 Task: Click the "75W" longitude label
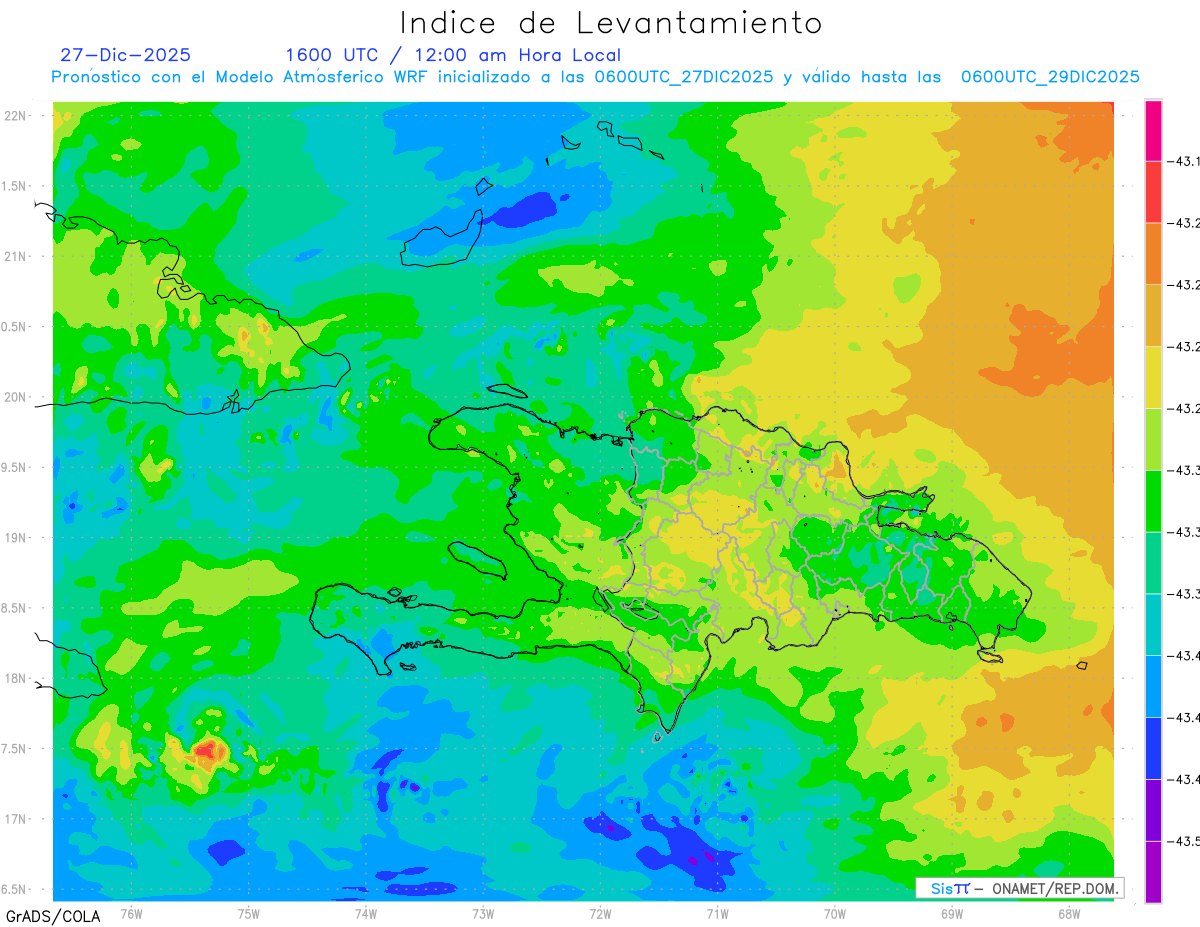point(248,913)
